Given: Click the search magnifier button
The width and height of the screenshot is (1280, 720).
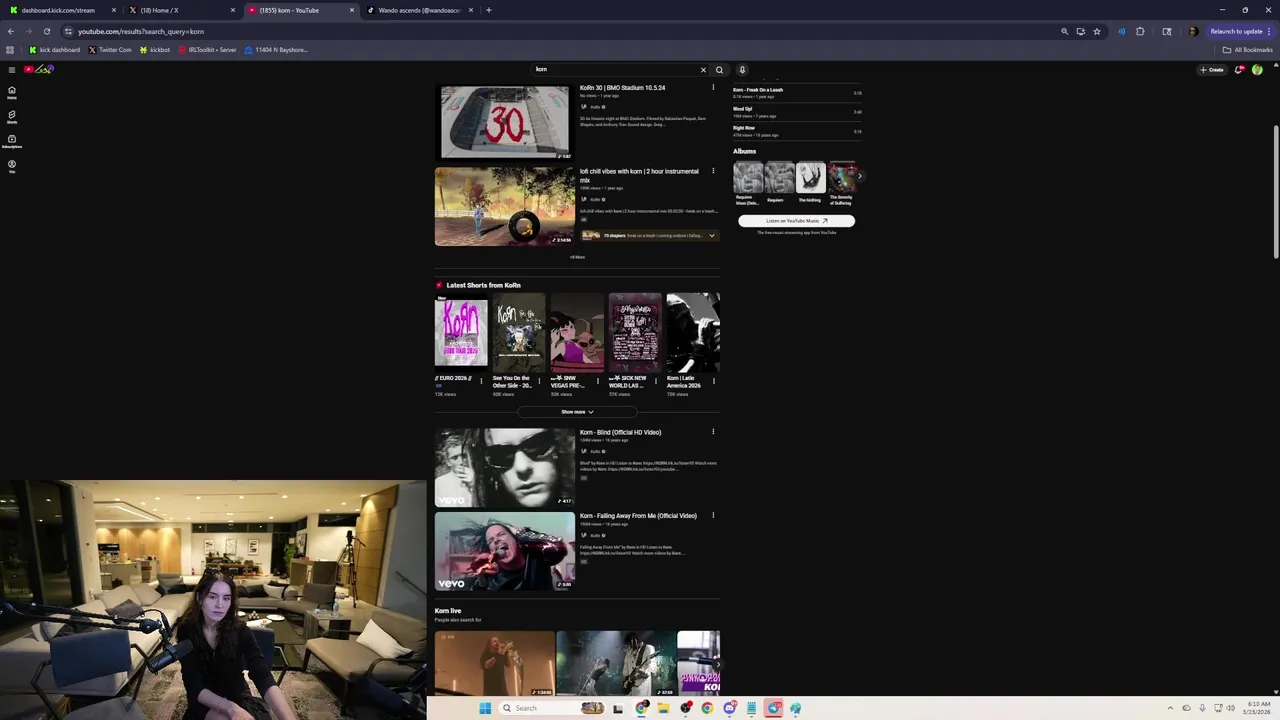Looking at the screenshot, I should 719,70.
